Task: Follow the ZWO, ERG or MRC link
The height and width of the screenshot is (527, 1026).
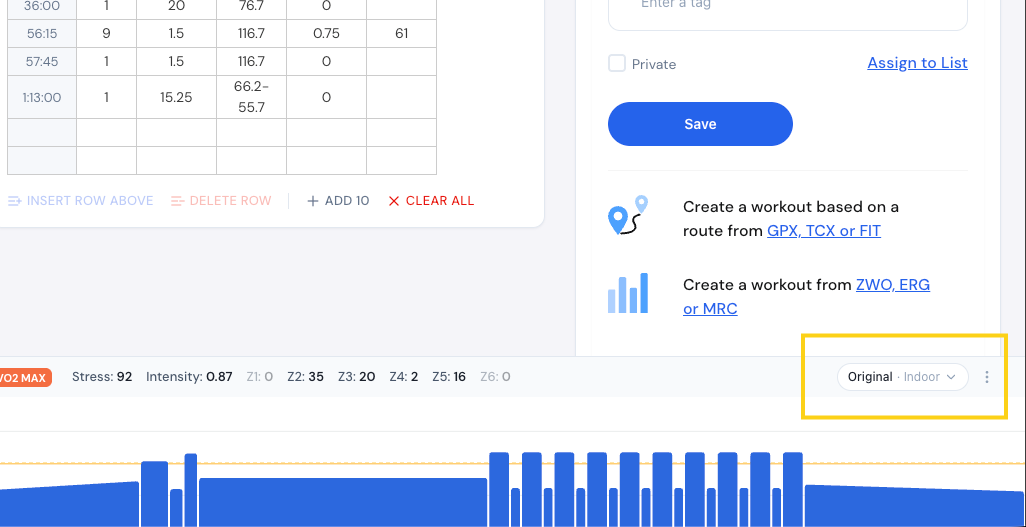Action: tap(892, 285)
